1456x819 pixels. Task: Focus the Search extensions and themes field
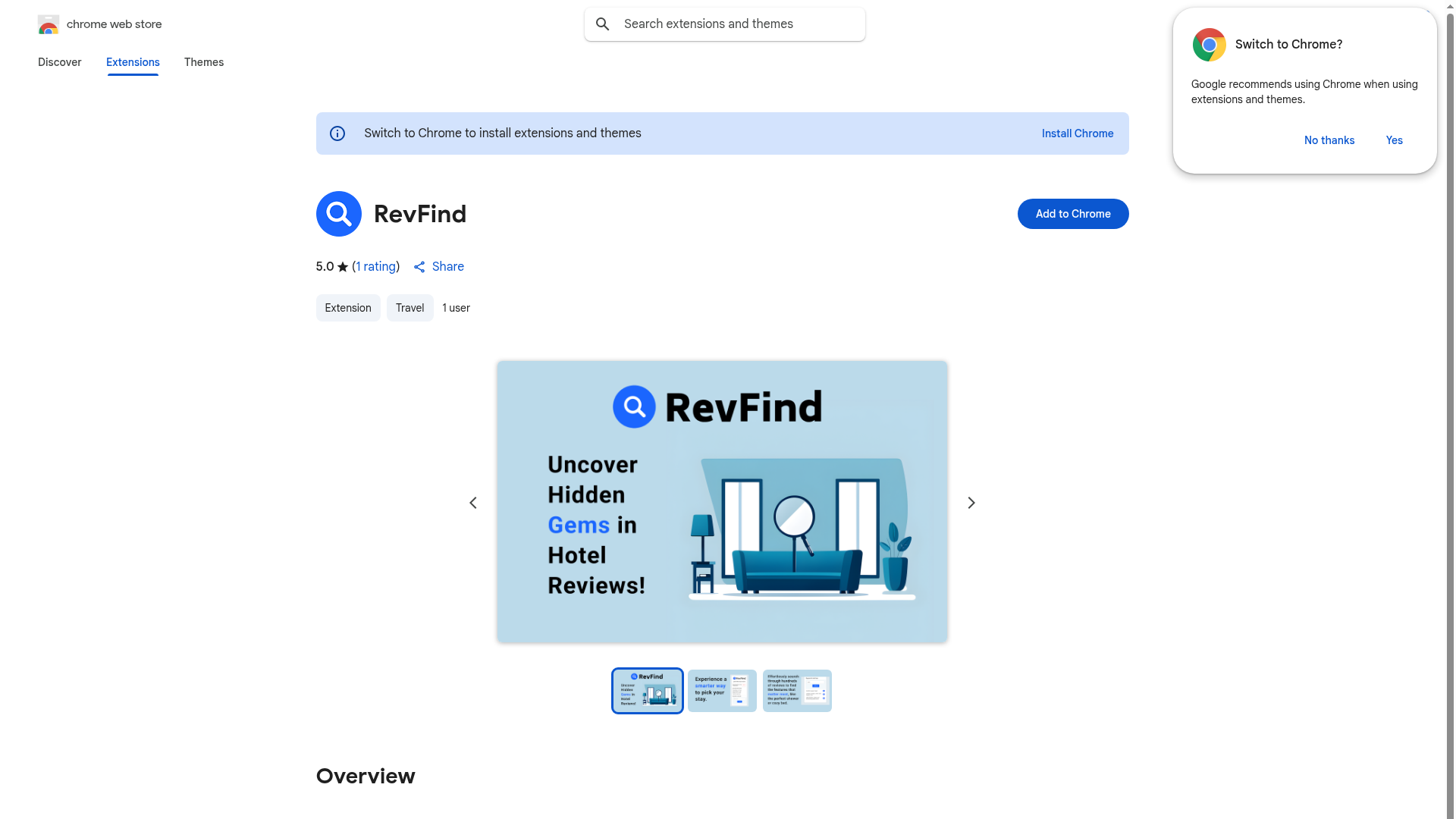click(x=725, y=24)
